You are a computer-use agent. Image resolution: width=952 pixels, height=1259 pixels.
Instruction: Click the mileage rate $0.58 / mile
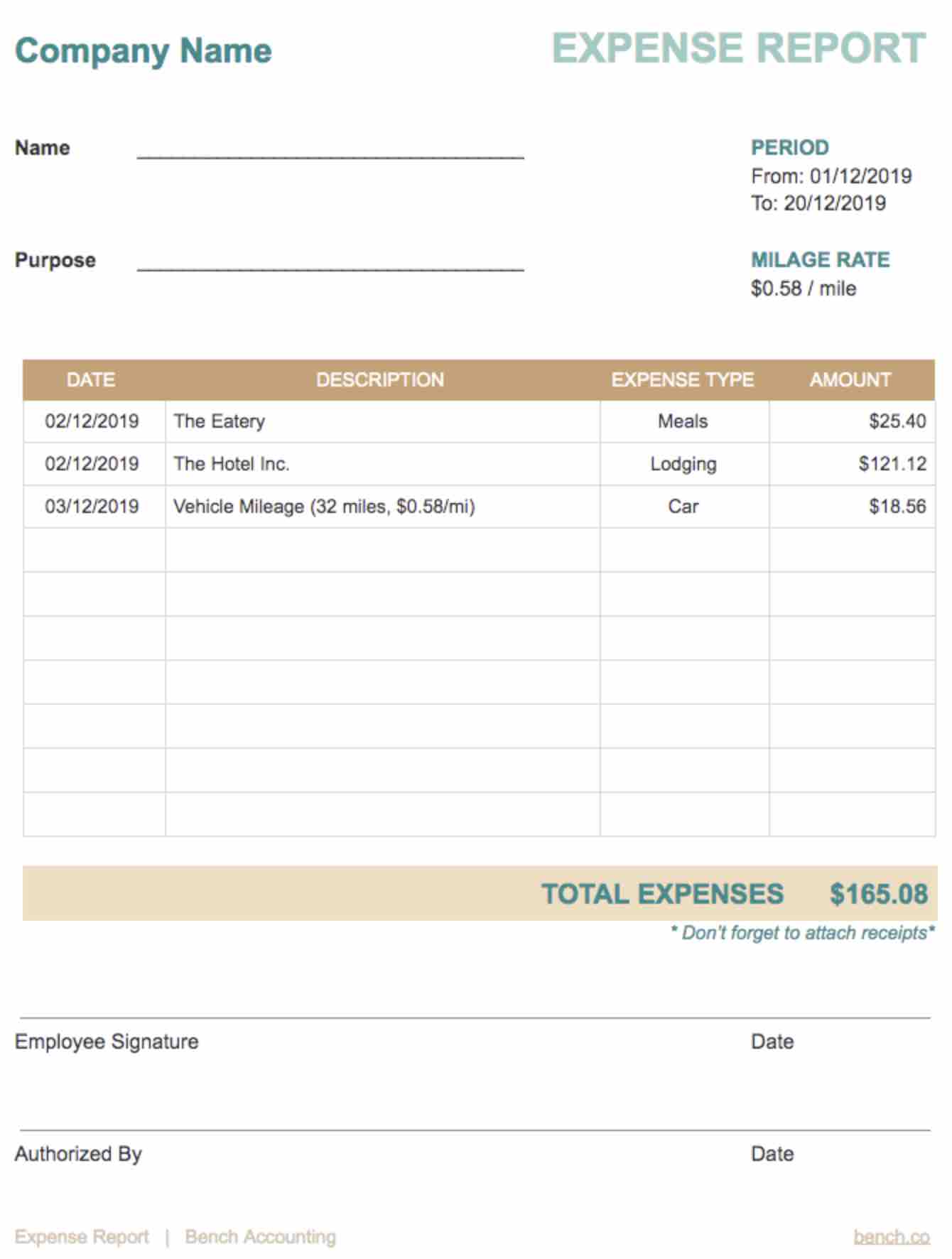[804, 288]
